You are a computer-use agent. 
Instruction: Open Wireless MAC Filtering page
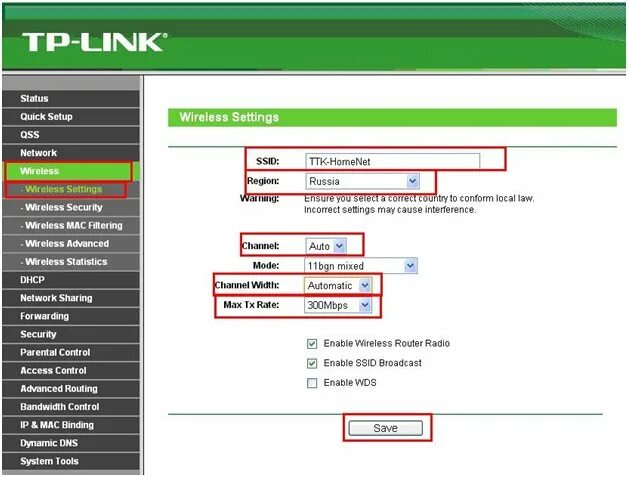click(71, 225)
